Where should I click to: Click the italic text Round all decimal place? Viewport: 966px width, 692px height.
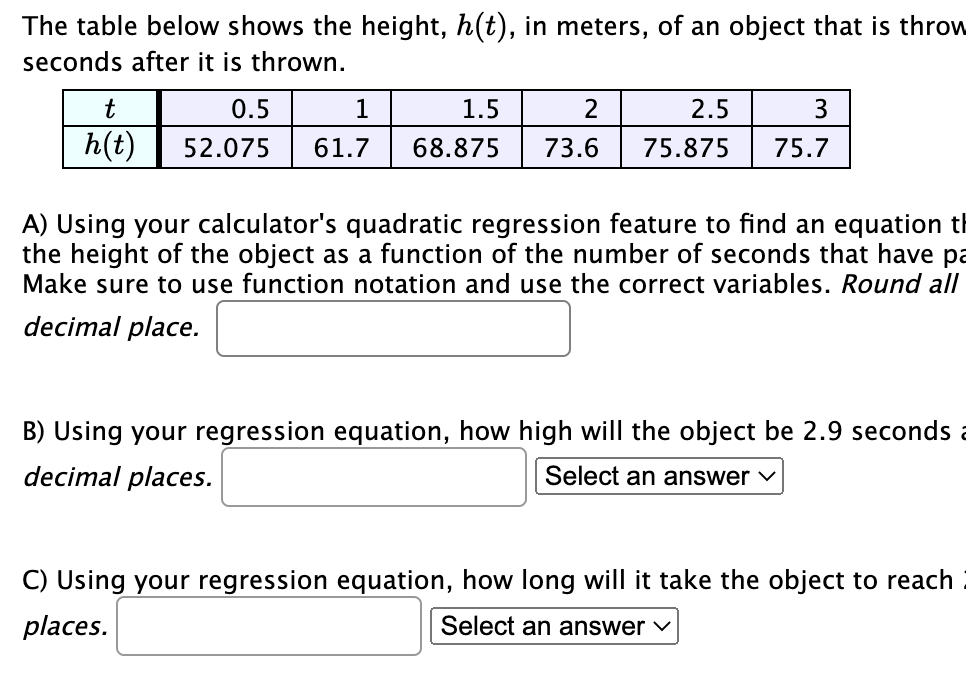[x=110, y=327]
